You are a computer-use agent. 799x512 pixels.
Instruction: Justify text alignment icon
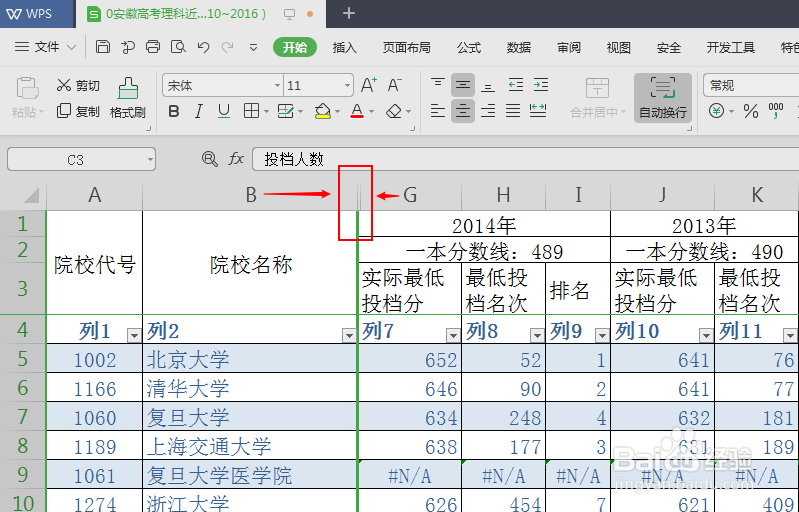pos(513,111)
